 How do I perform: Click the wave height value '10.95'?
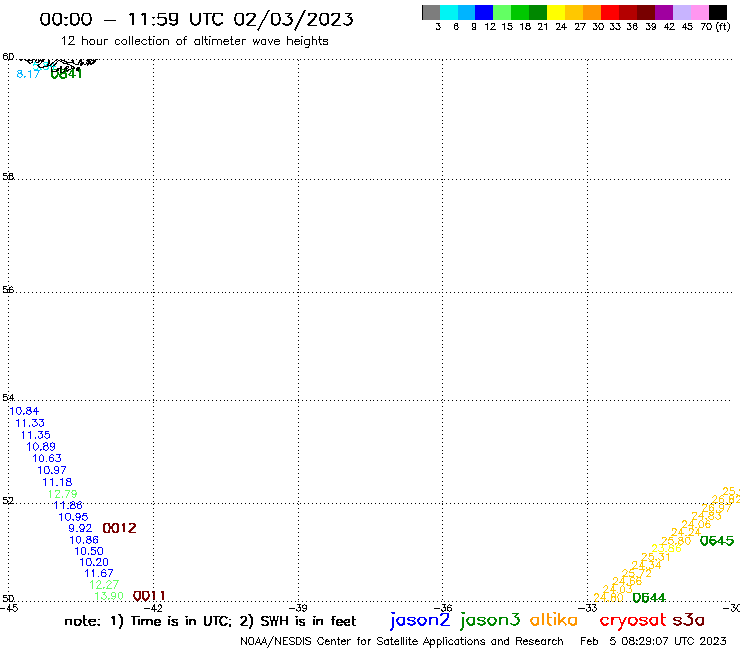pyautogui.click(x=73, y=517)
